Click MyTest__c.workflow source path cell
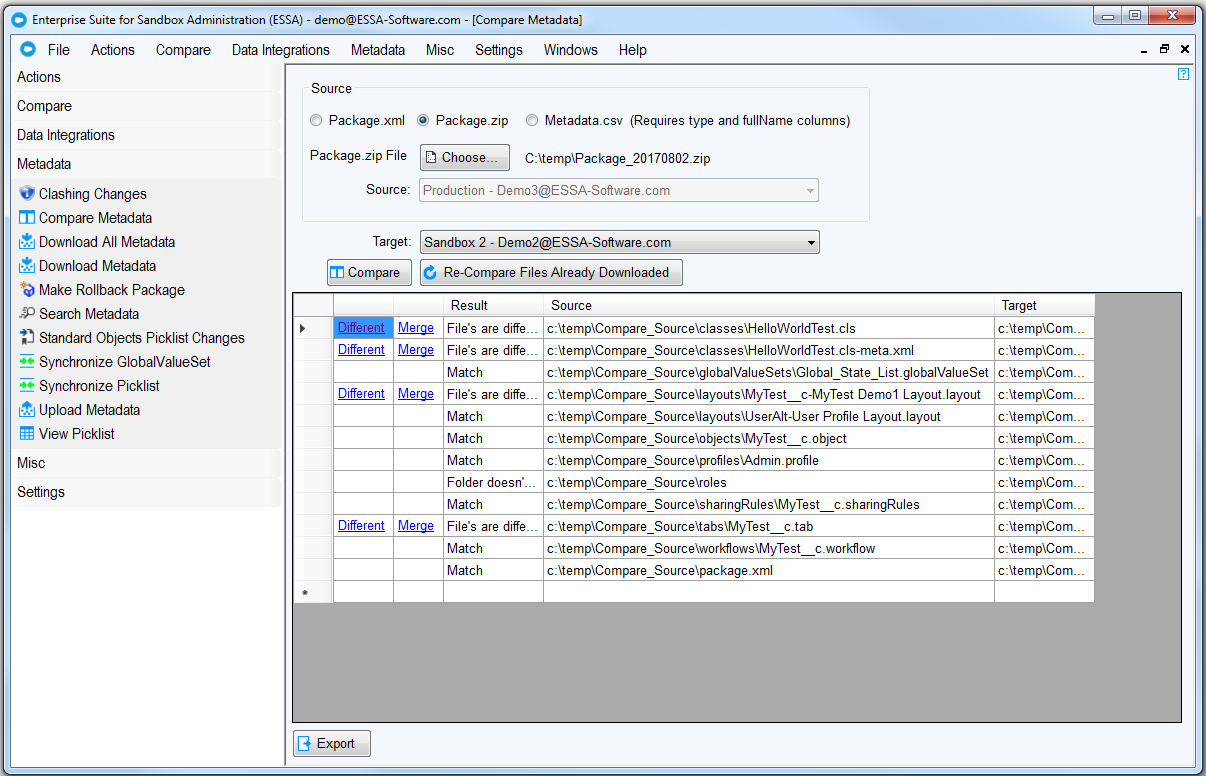 pyautogui.click(x=769, y=548)
